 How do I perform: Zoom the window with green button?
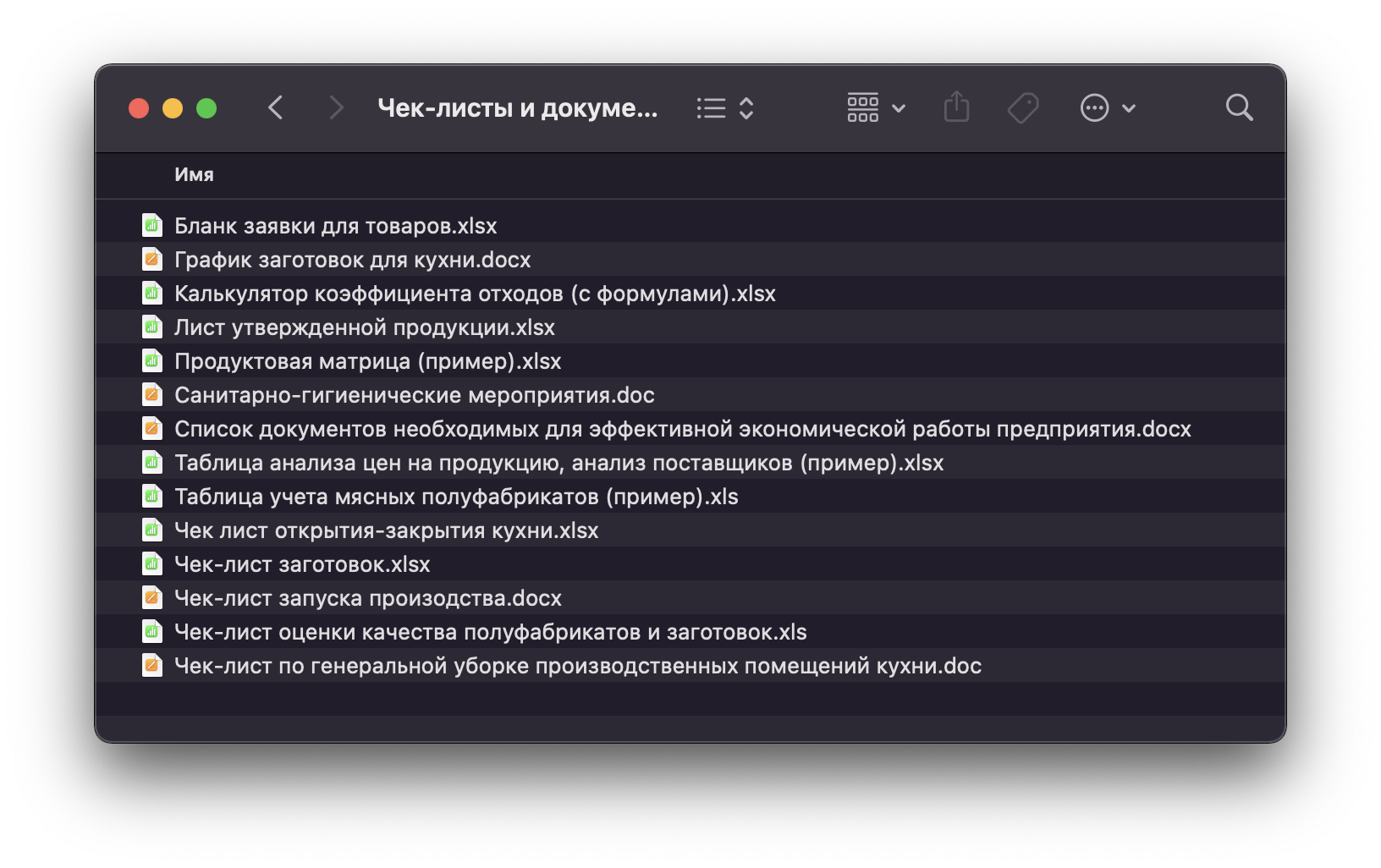point(206,108)
